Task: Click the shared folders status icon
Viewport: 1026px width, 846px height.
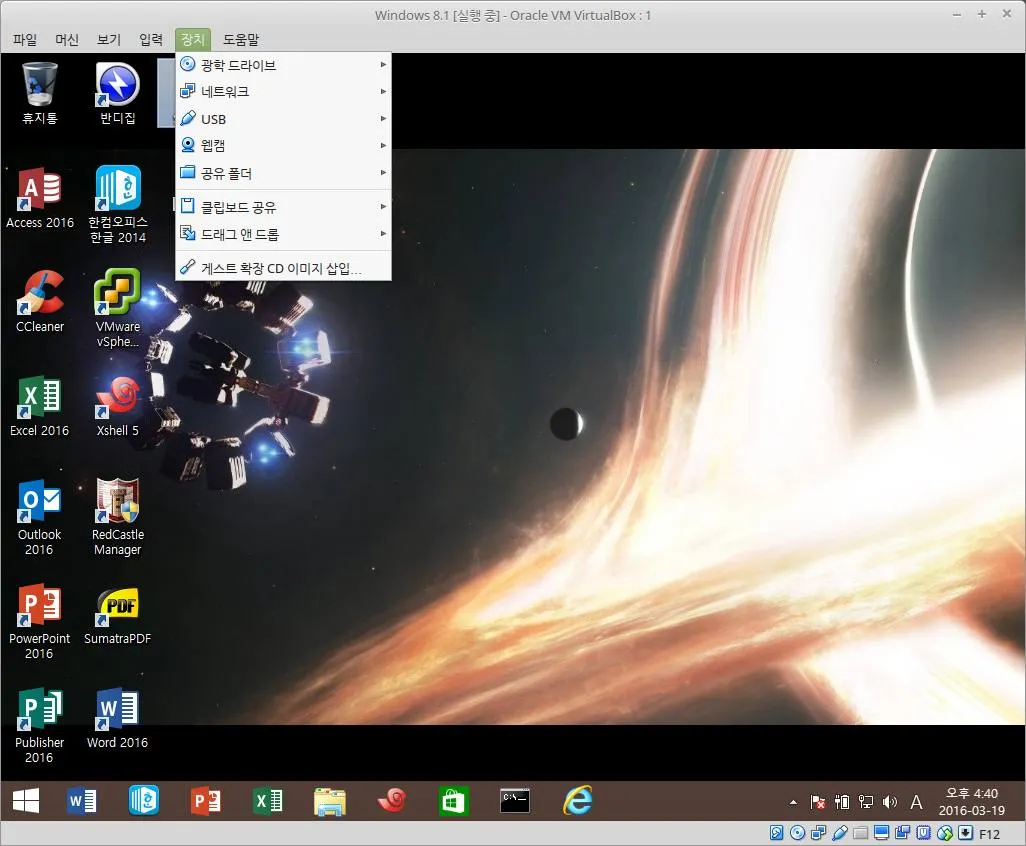Action: coord(860,832)
